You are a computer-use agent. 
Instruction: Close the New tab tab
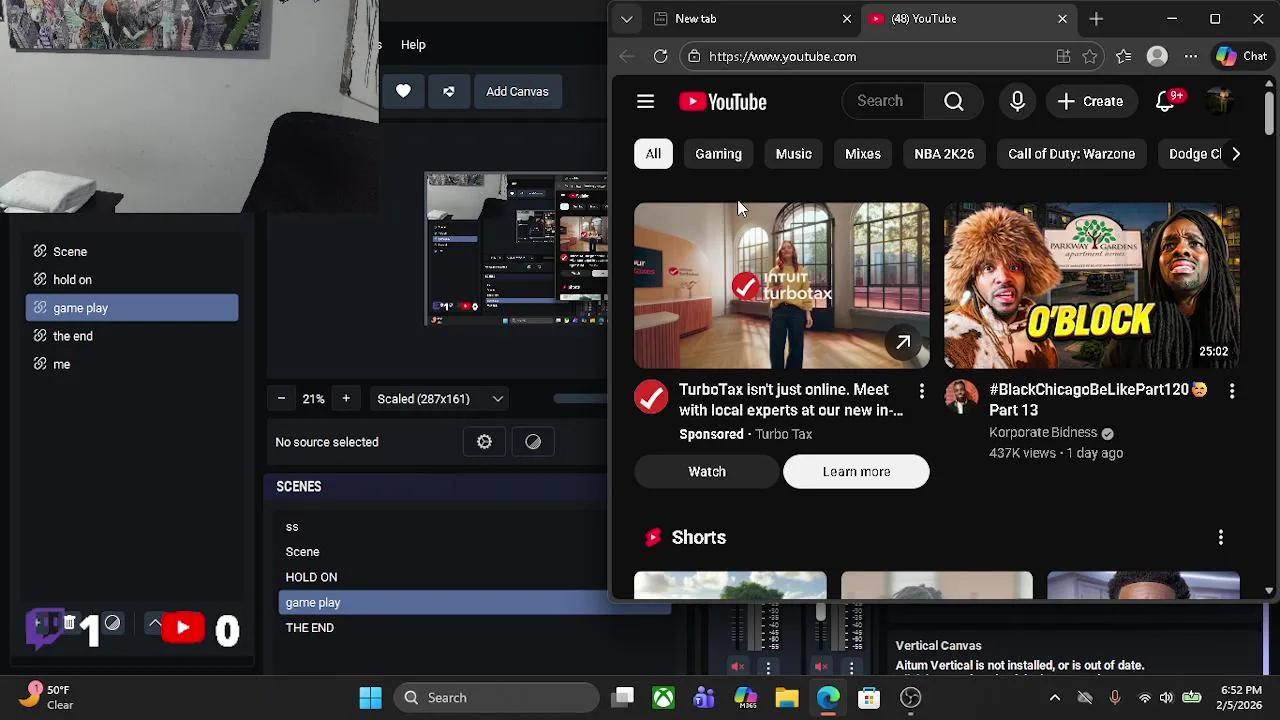tap(847, 19)
